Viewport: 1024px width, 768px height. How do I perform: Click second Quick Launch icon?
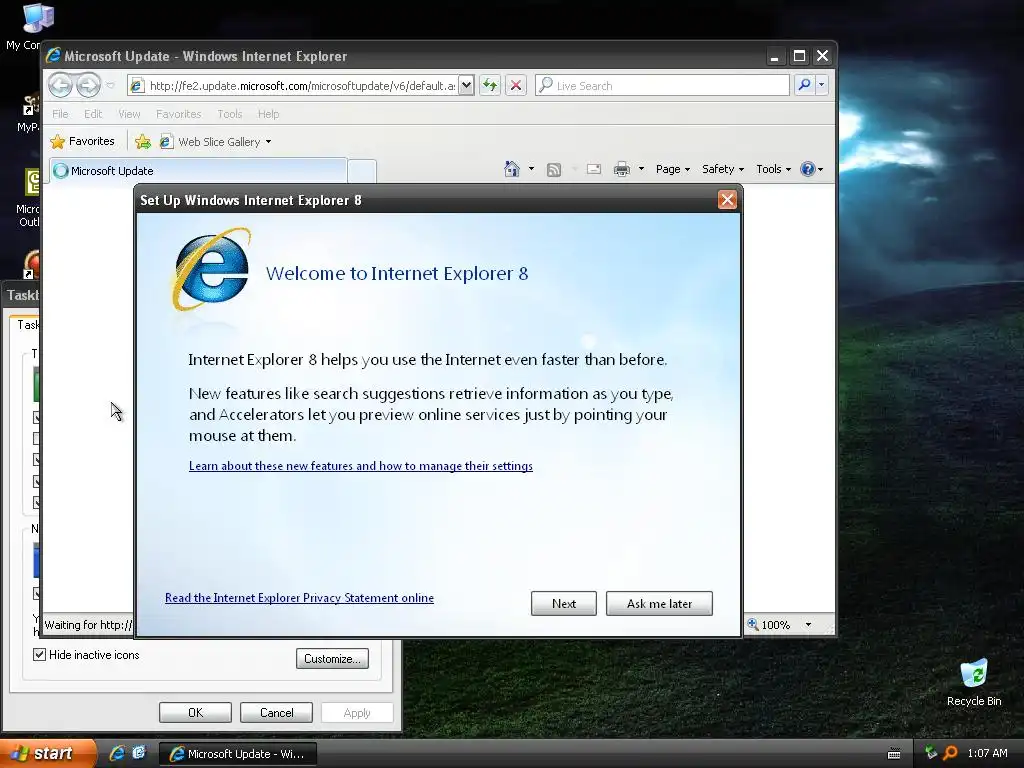[139, 753]
